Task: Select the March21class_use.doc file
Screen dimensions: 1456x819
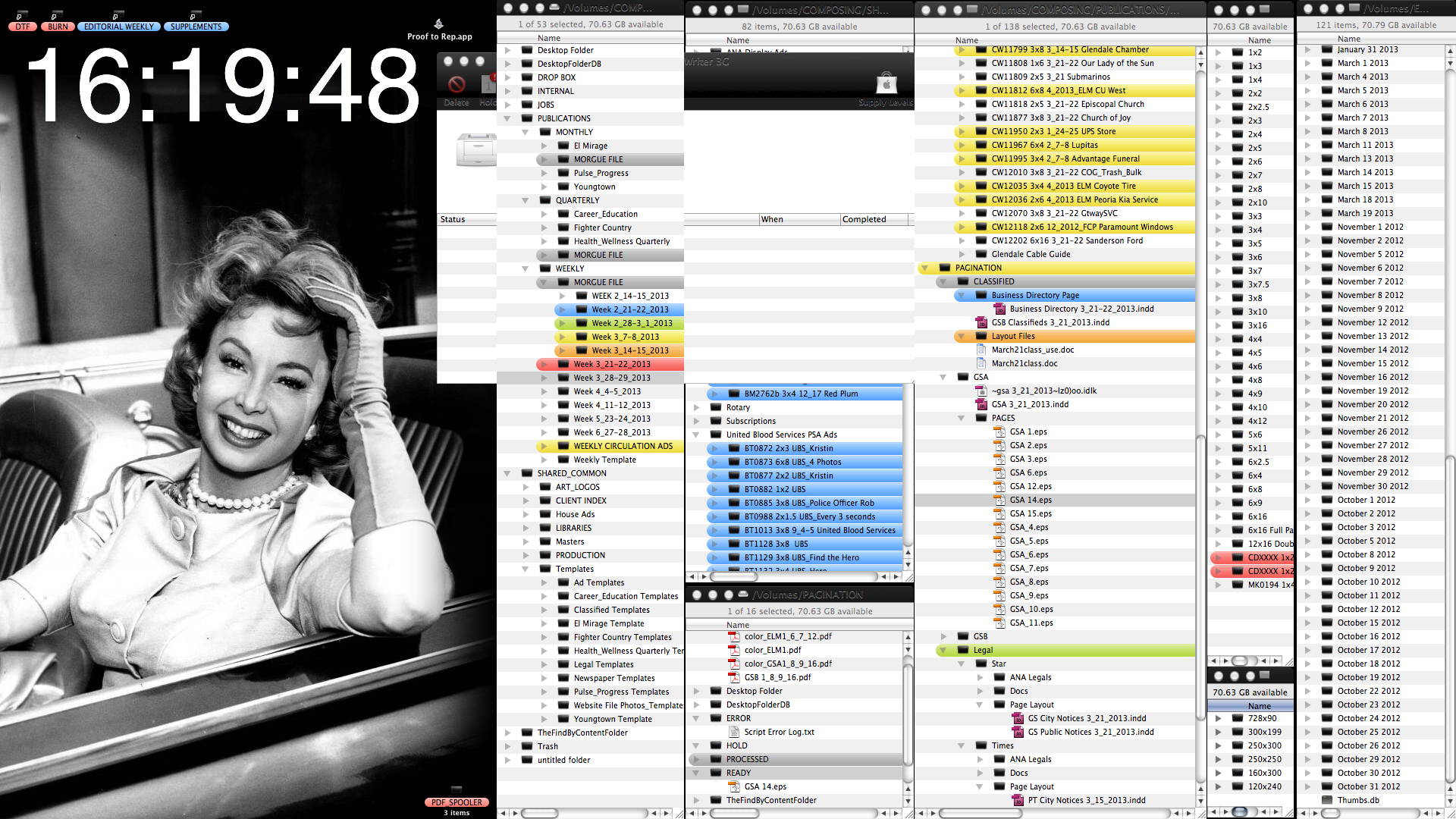Action: (1032, 350)
